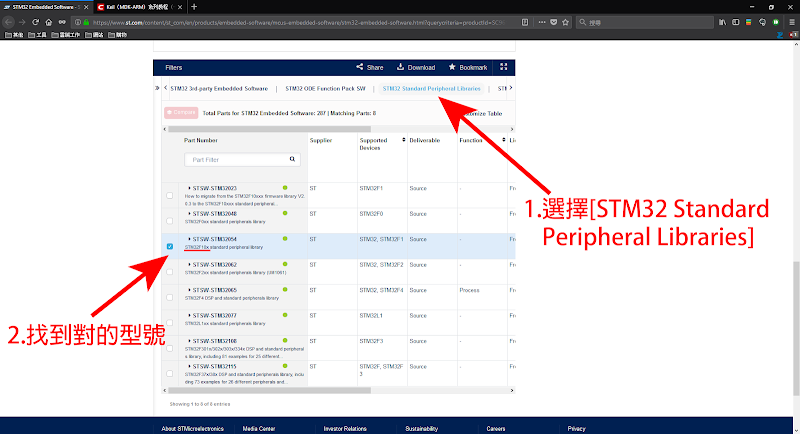Image resolution: width=800 pixels, height=434 pixels.
Task: Focus the browser search box
Action: 645,22
